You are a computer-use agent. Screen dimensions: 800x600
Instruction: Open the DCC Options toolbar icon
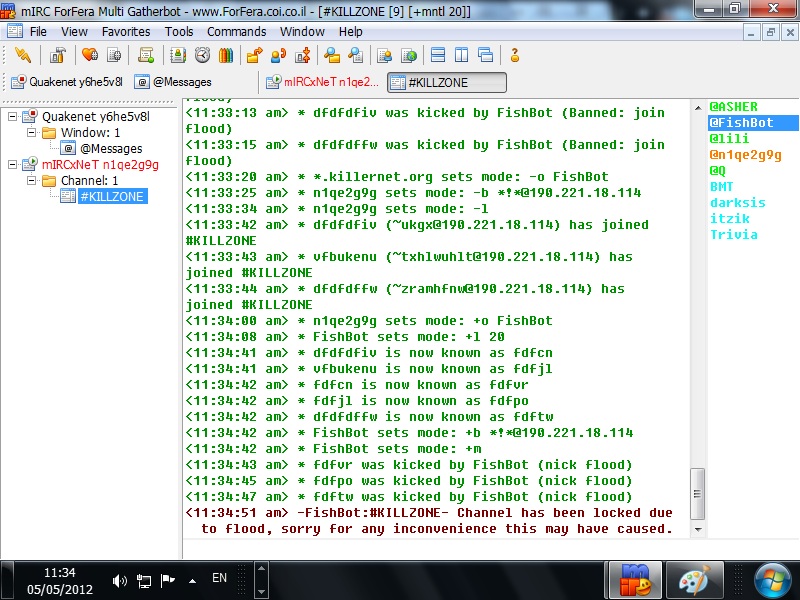tap(303, 55)
